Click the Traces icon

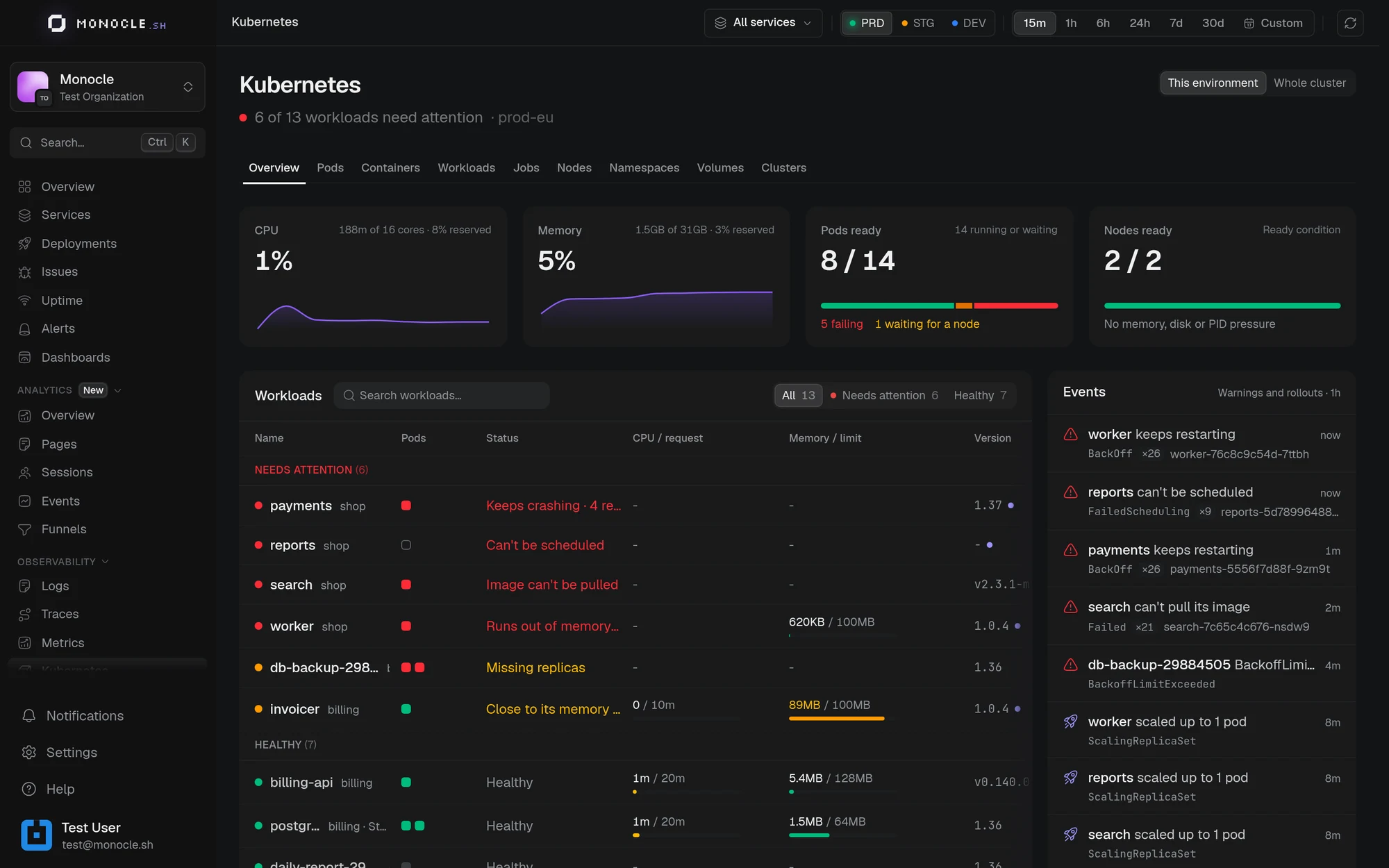coord(25,615)
